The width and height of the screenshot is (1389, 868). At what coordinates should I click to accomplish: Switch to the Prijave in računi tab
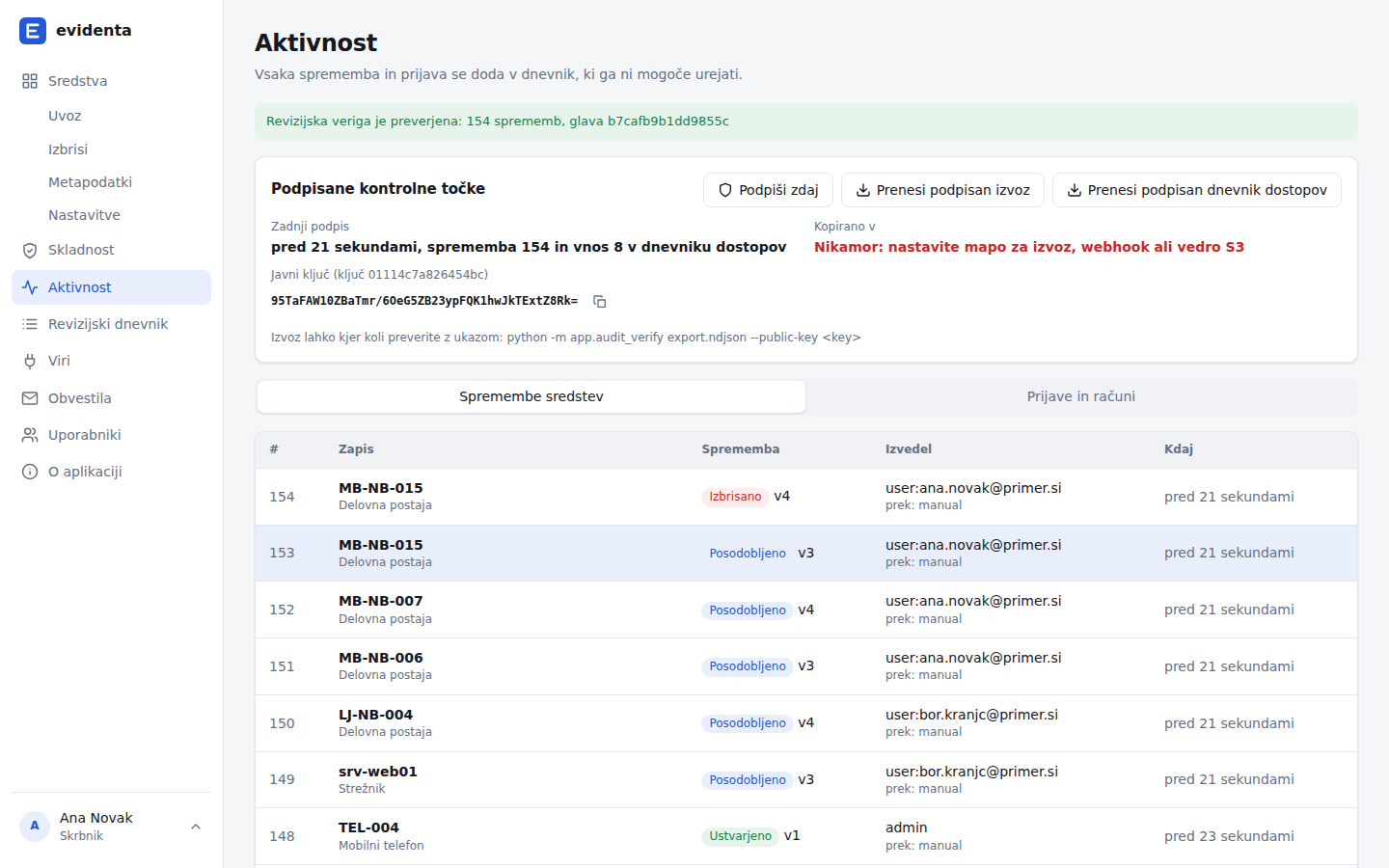click(1081, 396)
